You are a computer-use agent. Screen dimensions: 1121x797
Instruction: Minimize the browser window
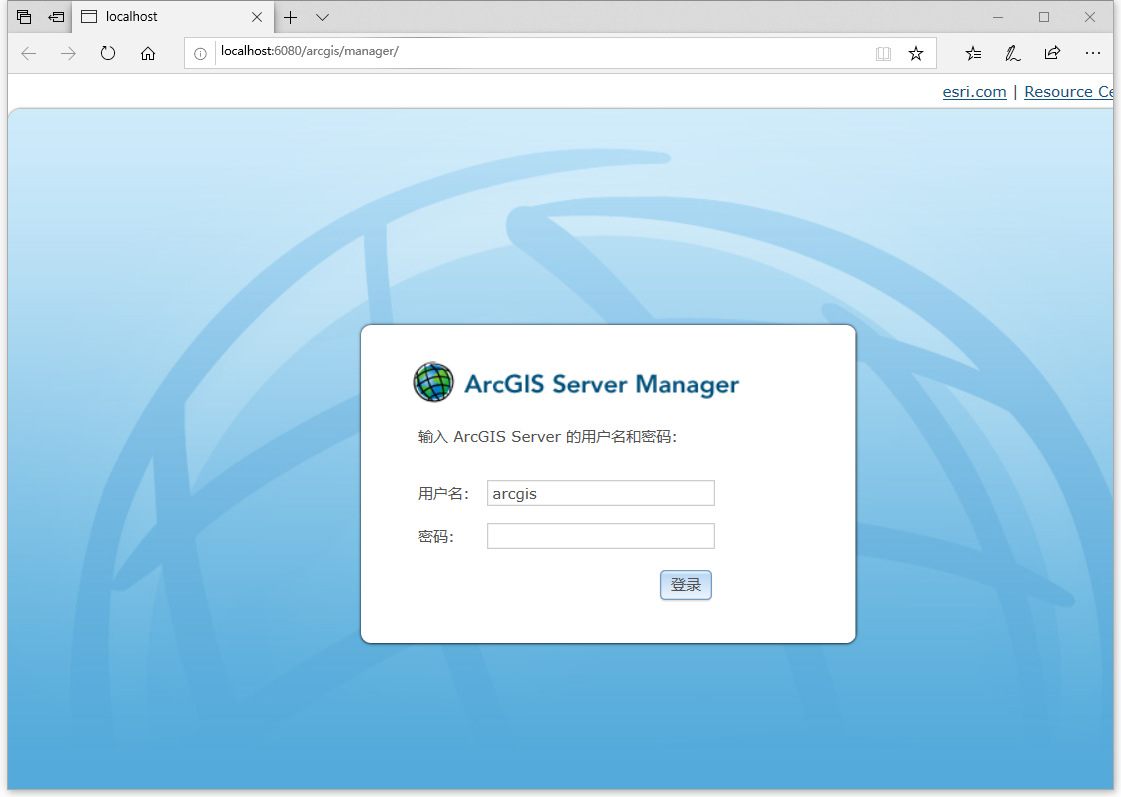click(998, 17)
